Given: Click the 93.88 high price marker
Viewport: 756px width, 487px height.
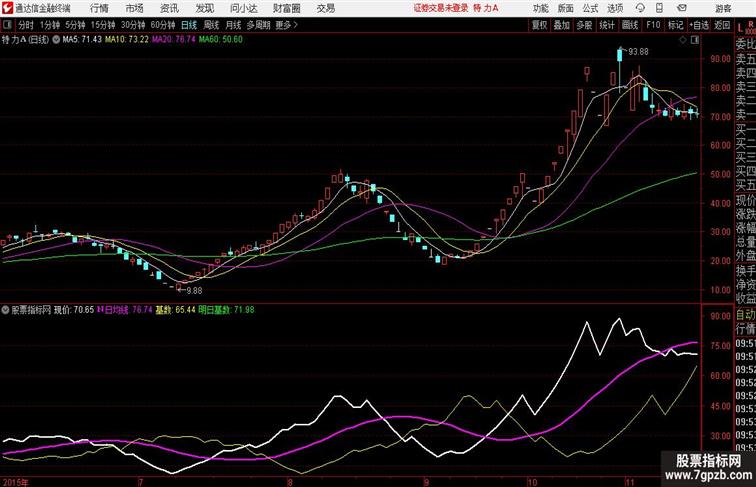Looking at the screenshot, I should coord(638,52).
